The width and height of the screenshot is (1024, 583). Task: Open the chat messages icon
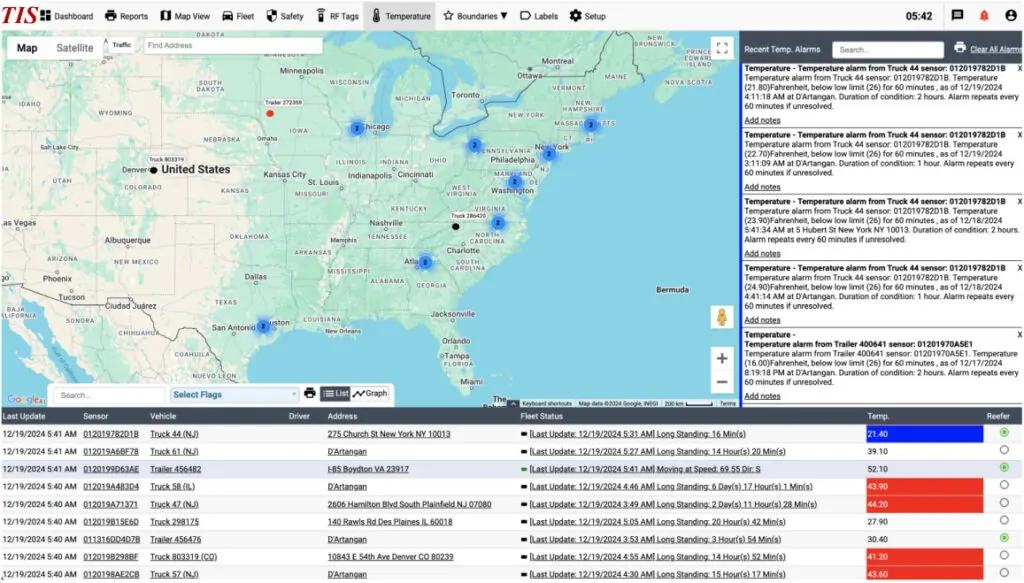tap(957, 16)
